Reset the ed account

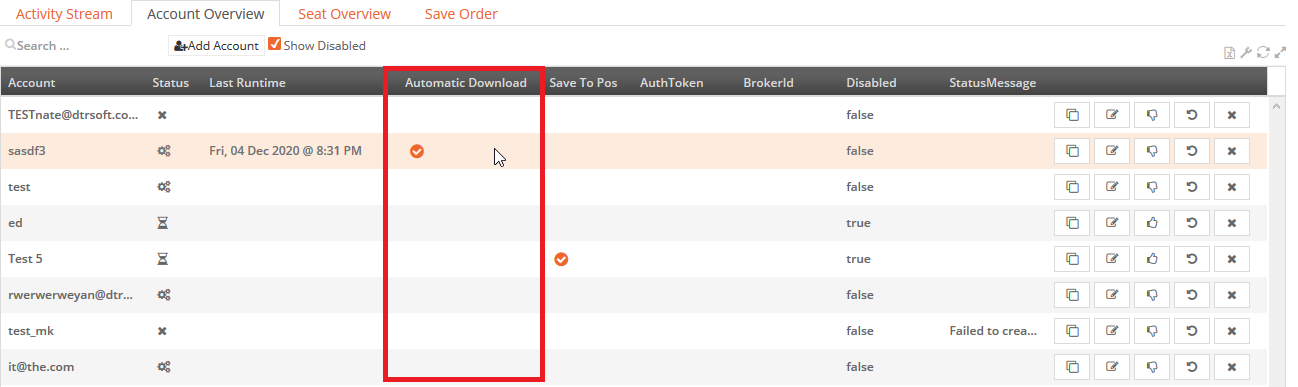coord(1192,223)
